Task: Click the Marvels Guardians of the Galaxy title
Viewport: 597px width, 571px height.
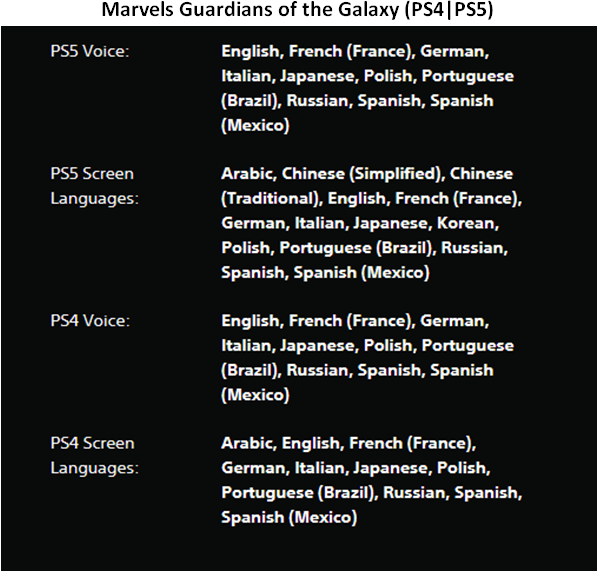Action: 297,10
